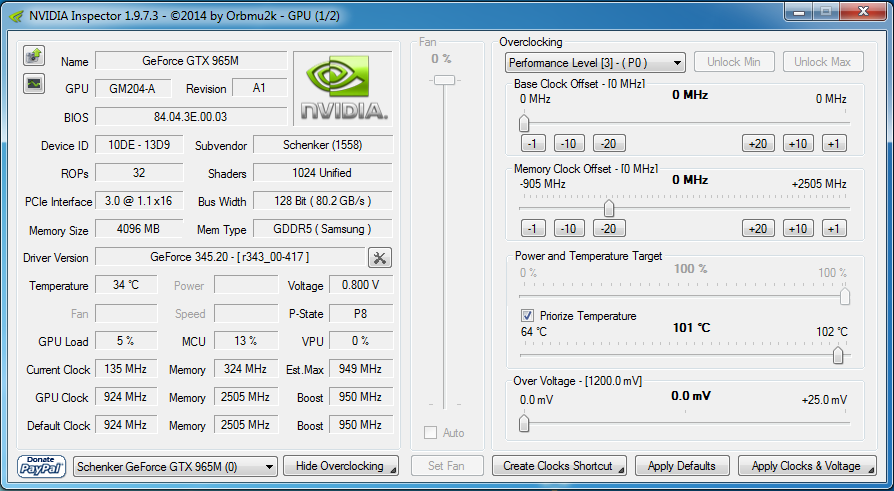Click the Over Voltage slider handle
Image resolution: width=894 pixels, height=491 pixels.
tap(524, 423)
